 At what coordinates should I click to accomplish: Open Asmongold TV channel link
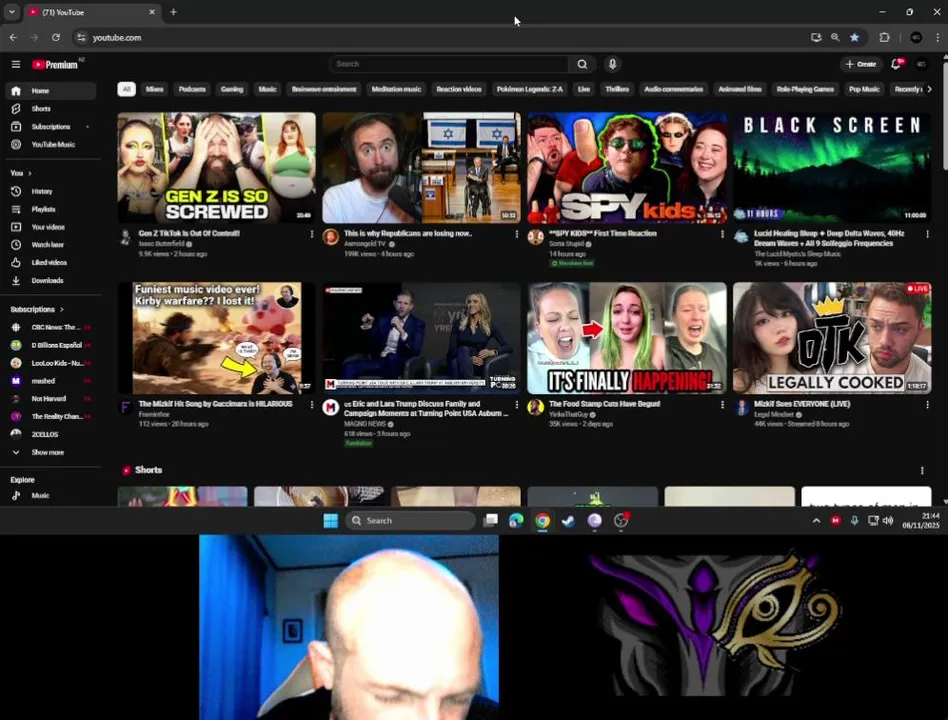[x=365, y=244]
